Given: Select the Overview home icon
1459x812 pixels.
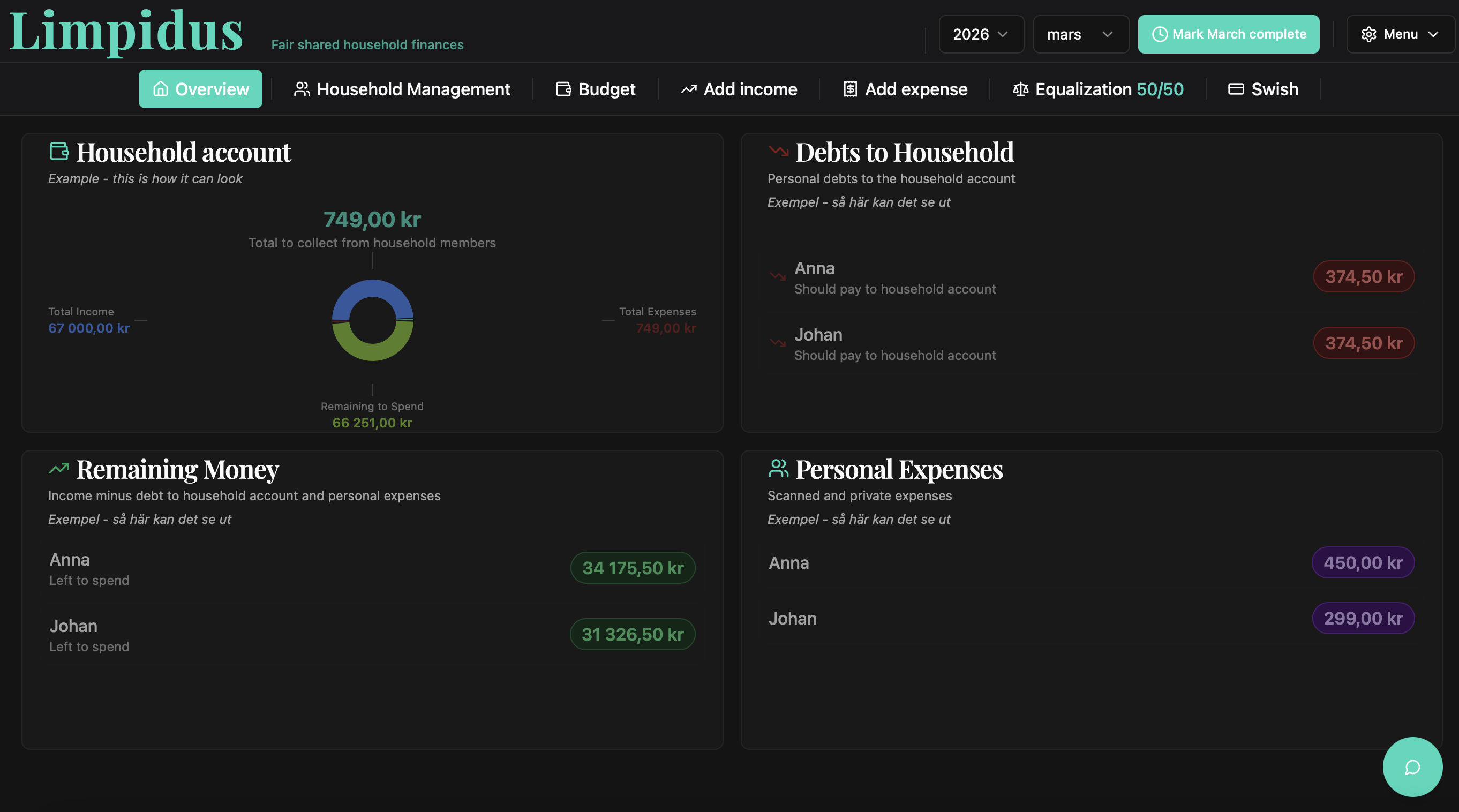Looking at the screenshot, I should click(160, 89).
